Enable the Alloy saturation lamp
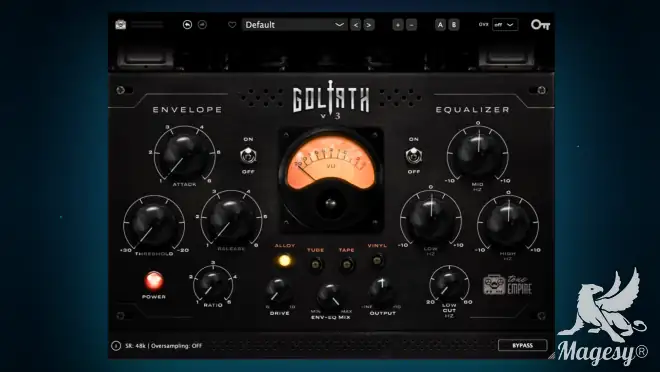The width and height of the screenshot is (660, 372). click(x=285, y=260)
